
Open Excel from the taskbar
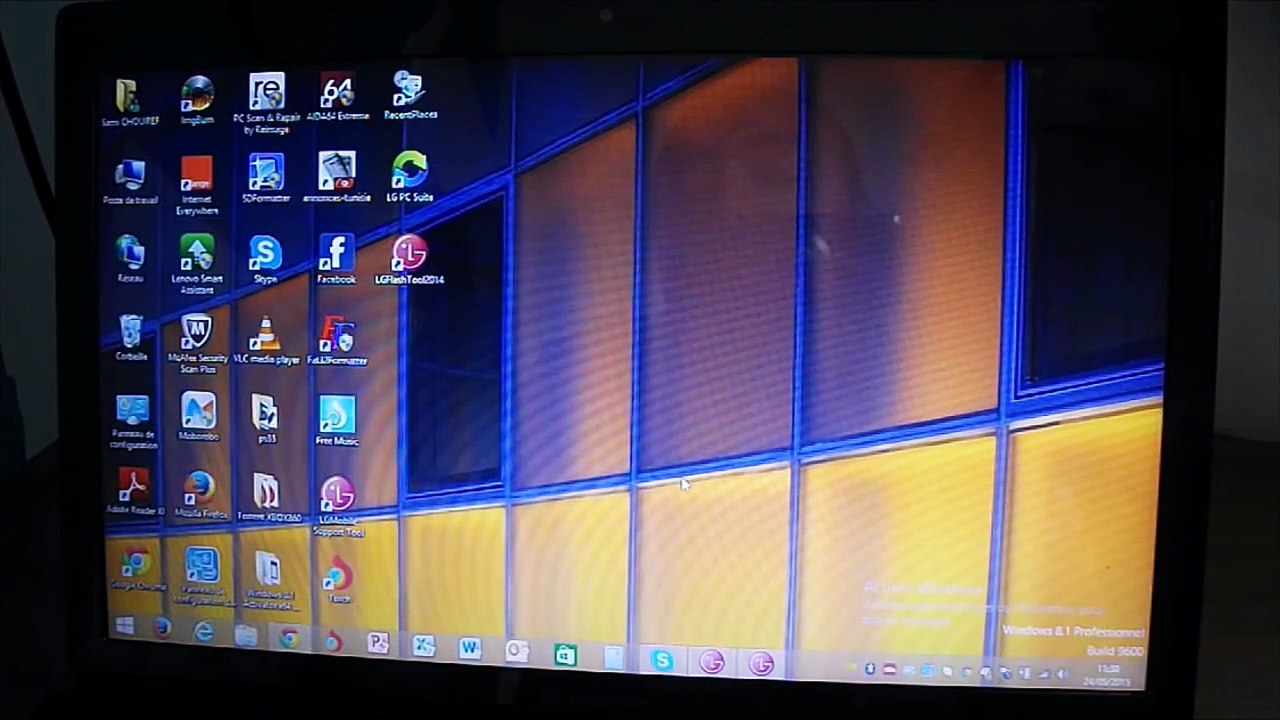(423, 646)
